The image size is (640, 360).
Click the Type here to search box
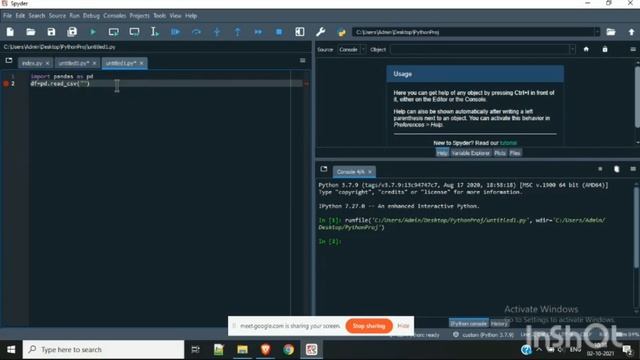104,350
